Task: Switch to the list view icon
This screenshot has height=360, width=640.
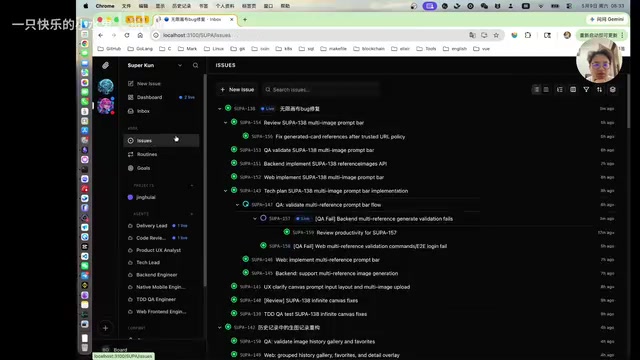Action: pos(536,89)
